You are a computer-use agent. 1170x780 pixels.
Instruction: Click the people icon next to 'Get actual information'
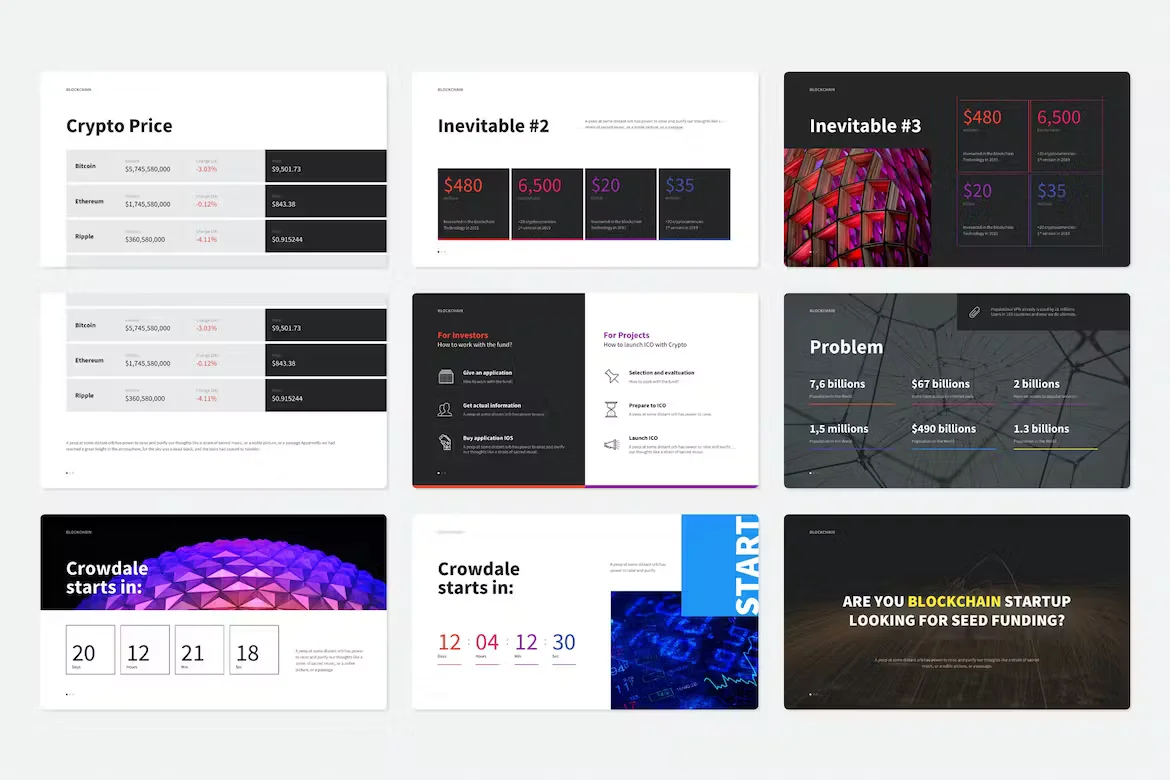pos(445,410)
